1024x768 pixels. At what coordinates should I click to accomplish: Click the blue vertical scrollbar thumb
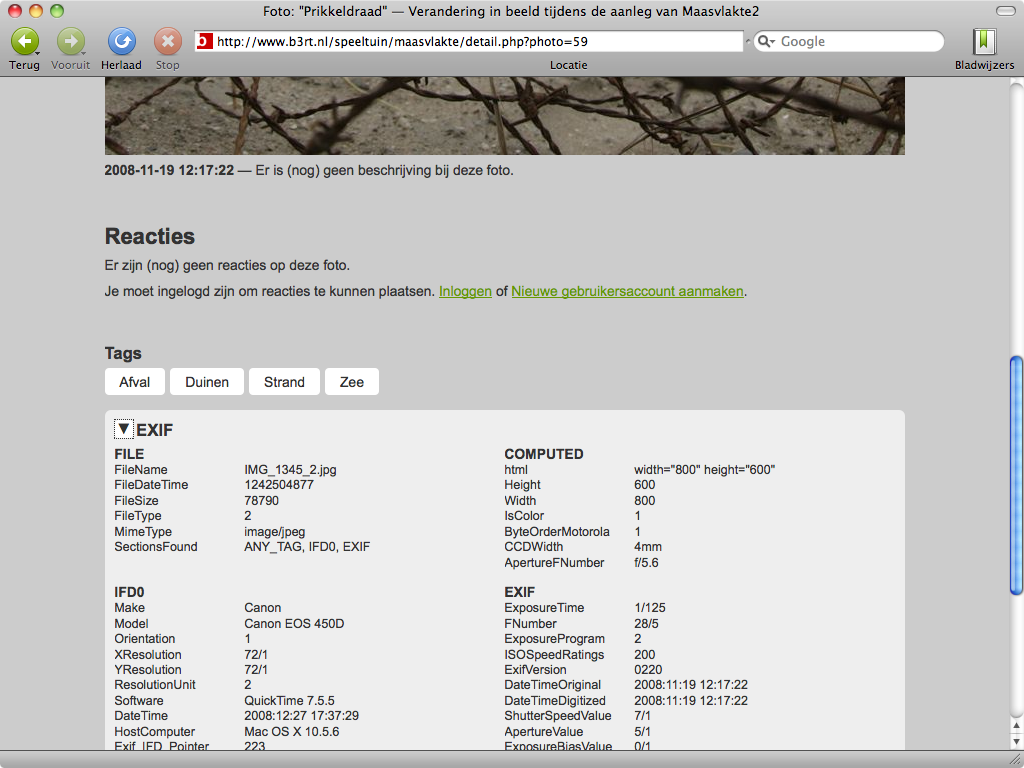[x=1016, y=475]
